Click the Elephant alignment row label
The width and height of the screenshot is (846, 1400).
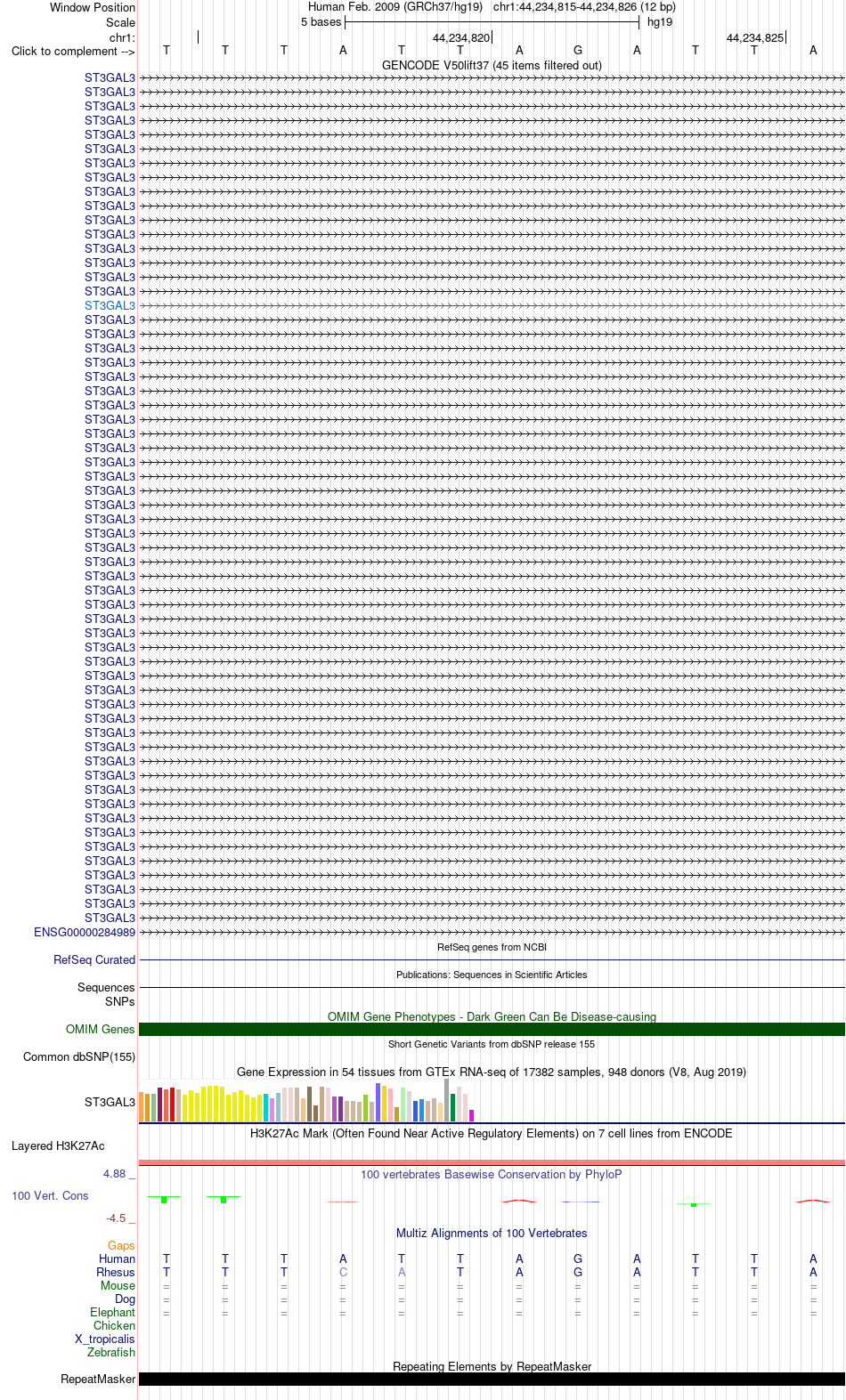pyautogui.click(x=112, y=1312)
